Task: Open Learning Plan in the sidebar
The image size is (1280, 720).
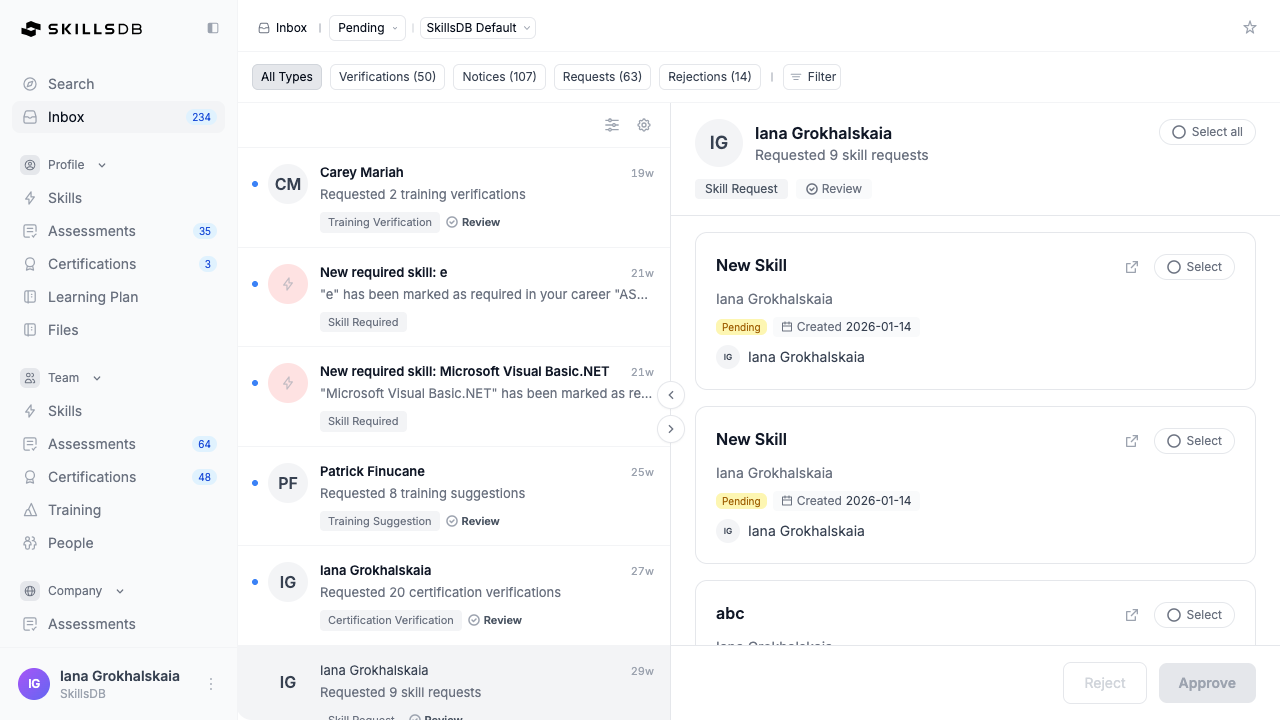Action: click(93, 297)
